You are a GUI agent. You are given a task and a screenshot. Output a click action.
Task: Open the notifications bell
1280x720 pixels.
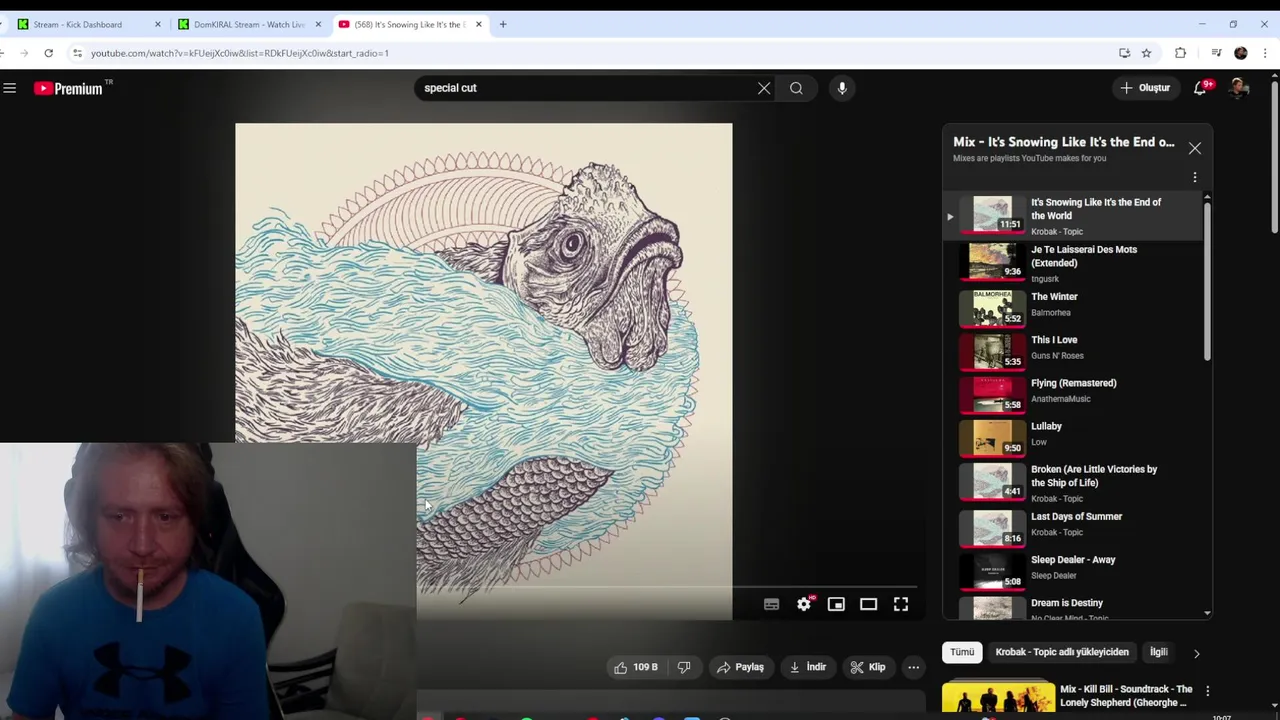click(1201, 88)
